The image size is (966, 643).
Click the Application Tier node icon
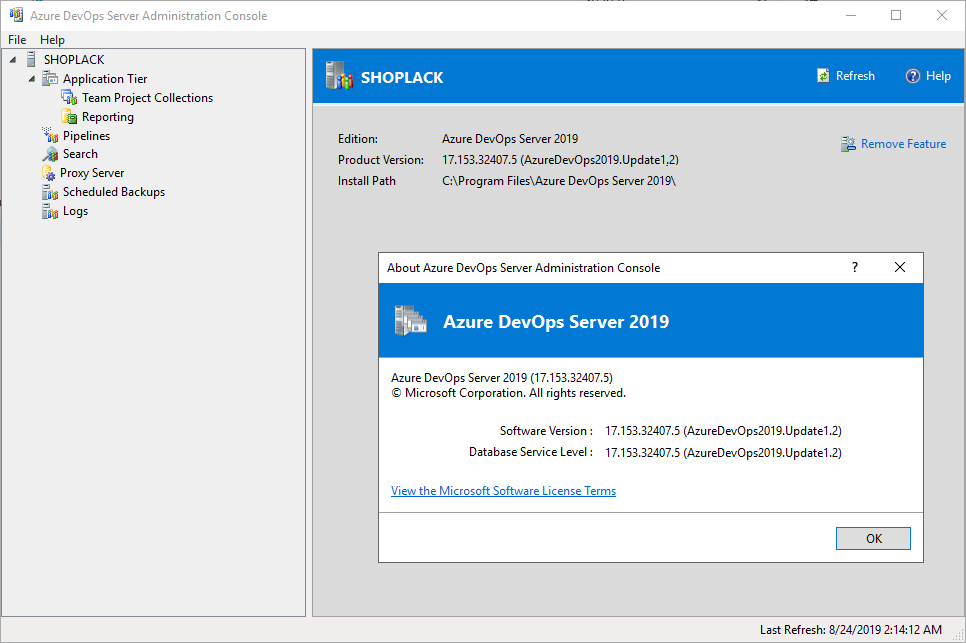click(50, 79)
